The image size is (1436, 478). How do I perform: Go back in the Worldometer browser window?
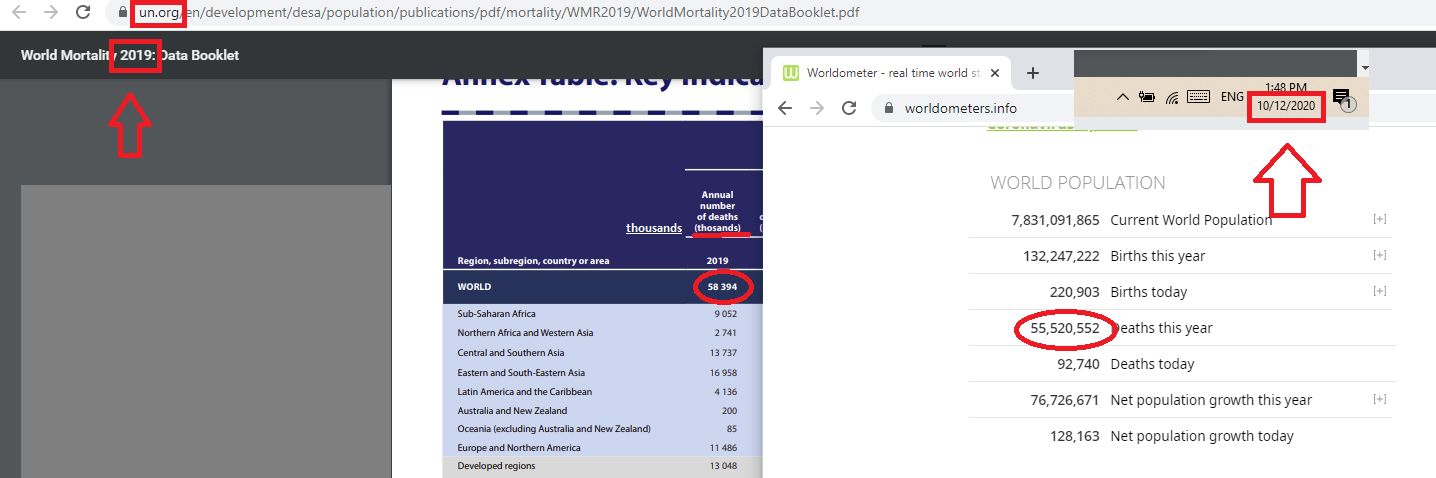tap(785, 108)
